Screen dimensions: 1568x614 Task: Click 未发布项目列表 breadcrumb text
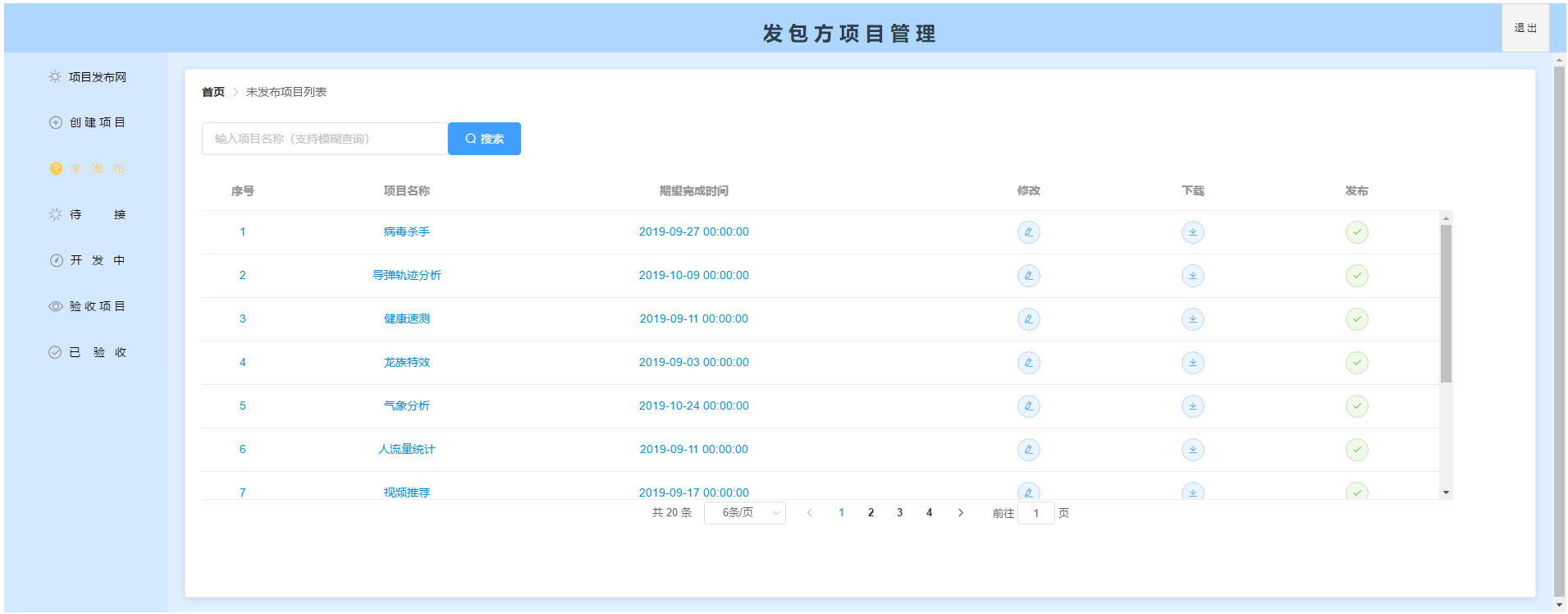[x=286, y=92]
